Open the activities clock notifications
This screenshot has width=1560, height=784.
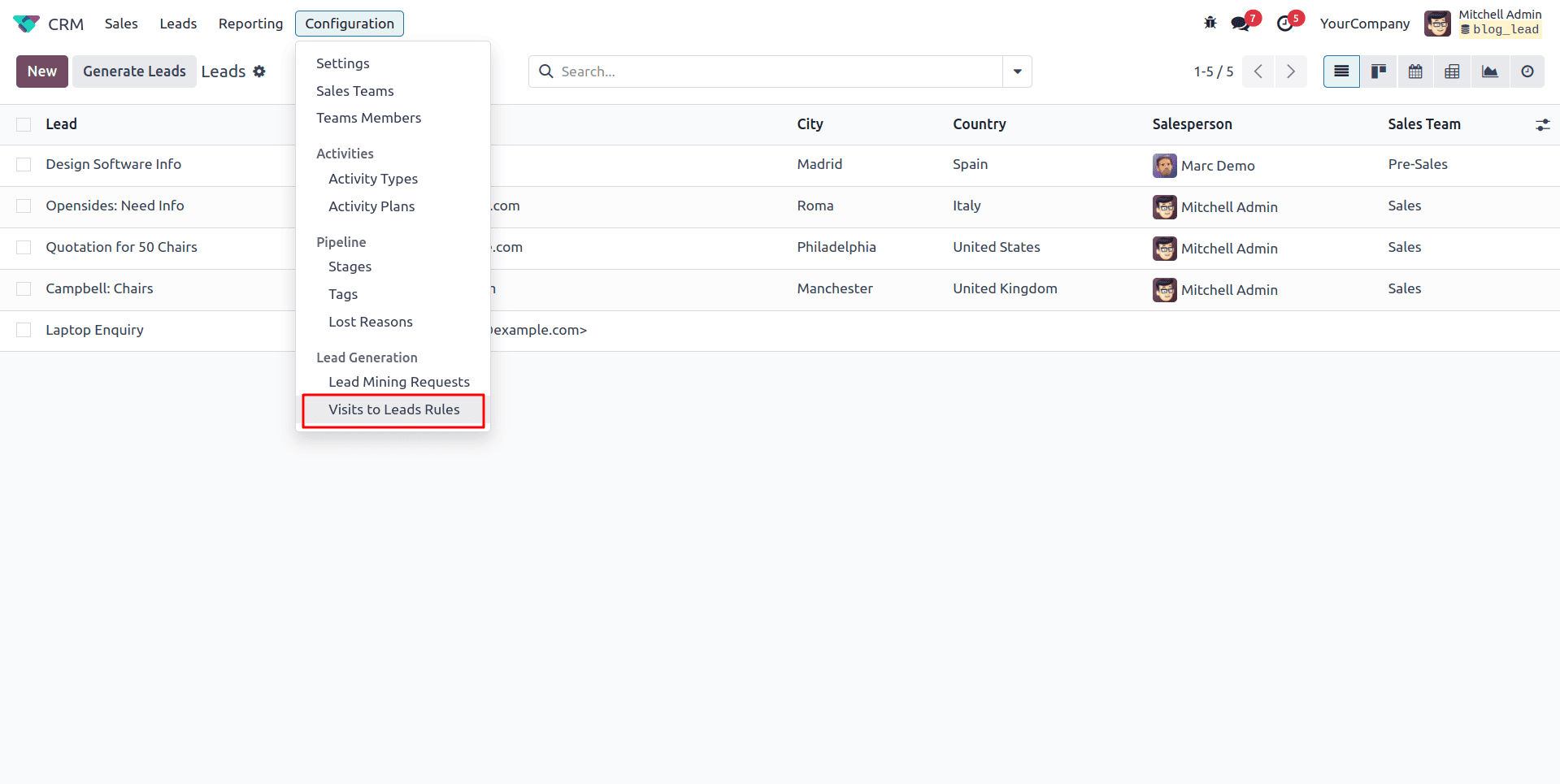point(1285,23)
